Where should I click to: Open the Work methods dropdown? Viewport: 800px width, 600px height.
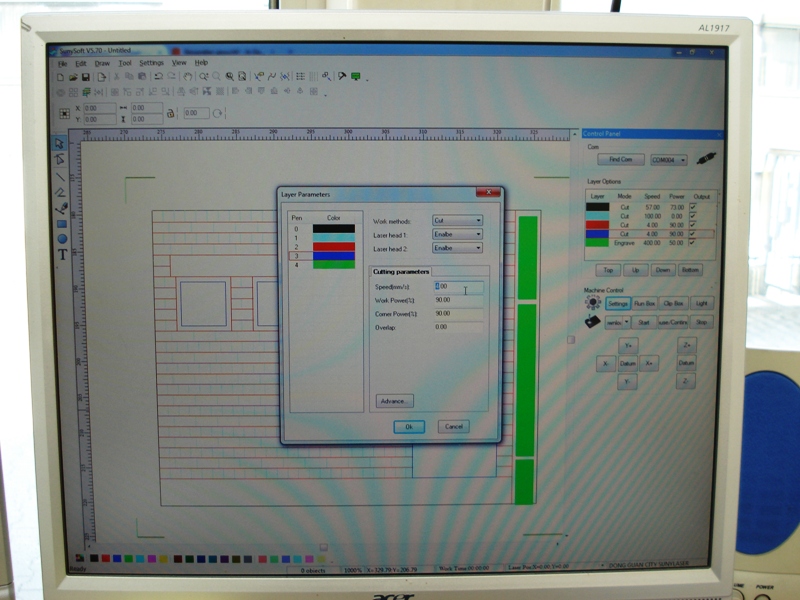(458, 221)
